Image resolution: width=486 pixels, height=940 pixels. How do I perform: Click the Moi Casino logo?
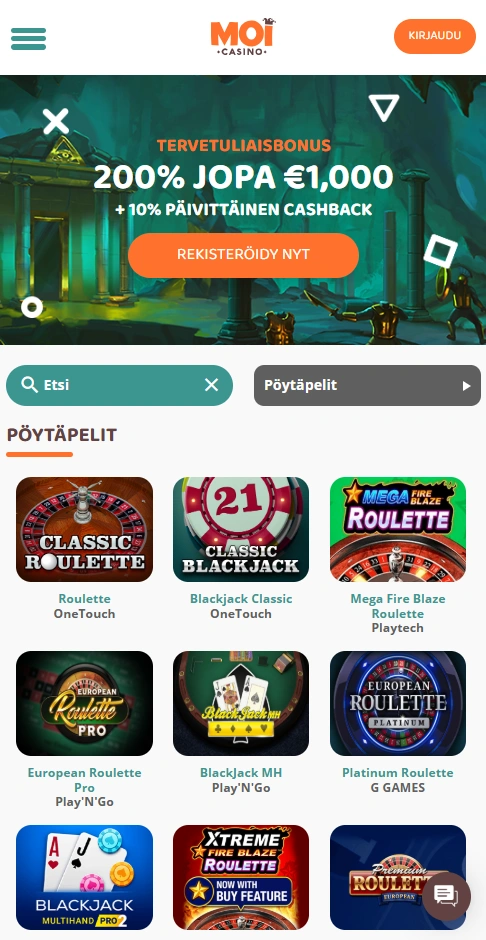[243, 37]
